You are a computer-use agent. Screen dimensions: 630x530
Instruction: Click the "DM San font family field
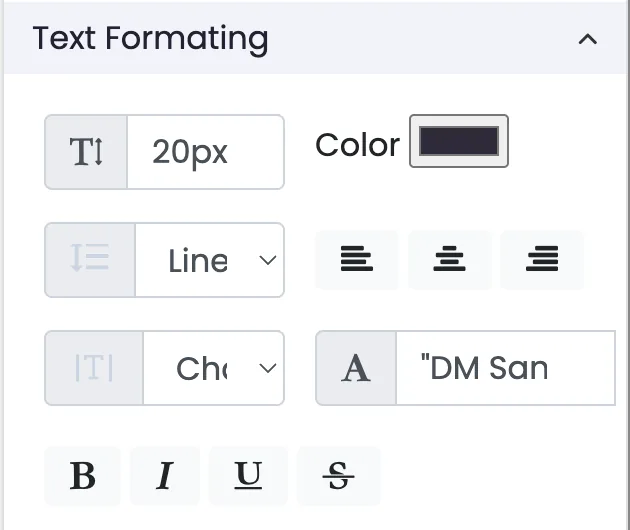click(505, 368)
